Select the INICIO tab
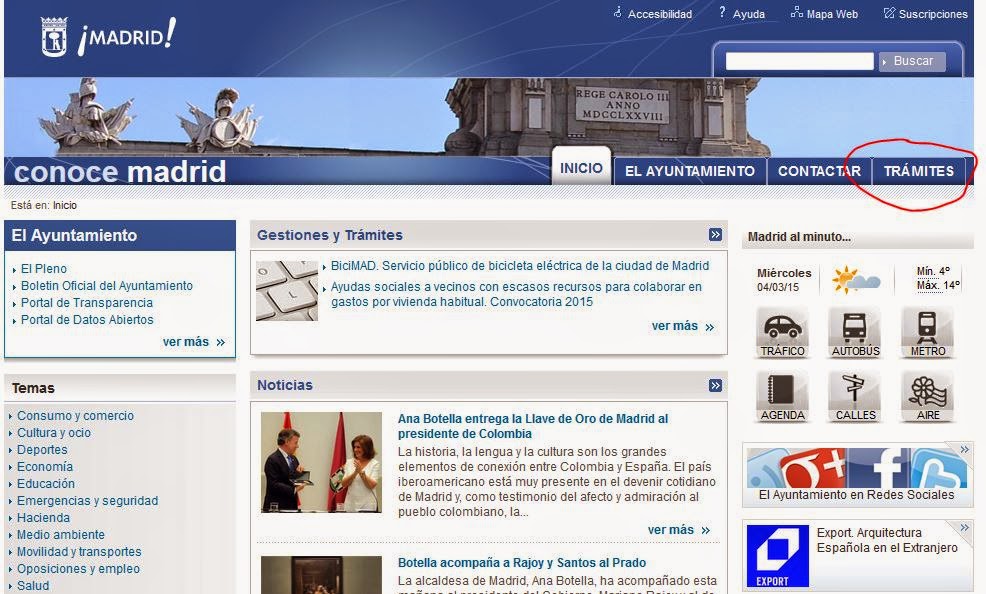This screenshot has width=986, height=594. (x=581, y=168)
